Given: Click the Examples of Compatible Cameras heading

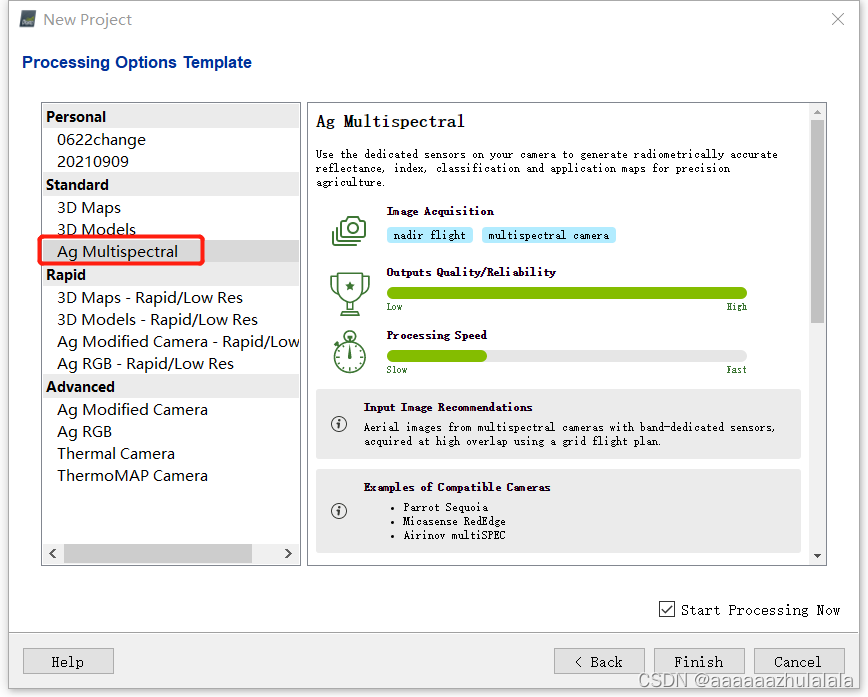Looking at the screenshot, I should 457,487.
